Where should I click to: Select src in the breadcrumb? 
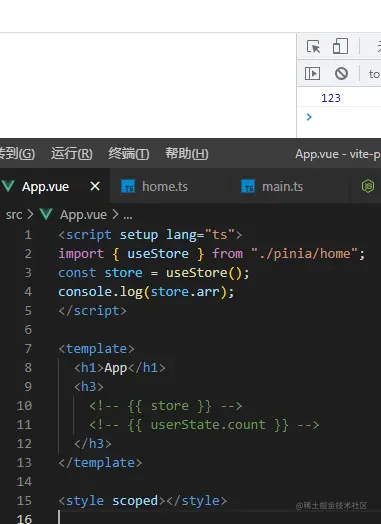click(x=14, y=215)
